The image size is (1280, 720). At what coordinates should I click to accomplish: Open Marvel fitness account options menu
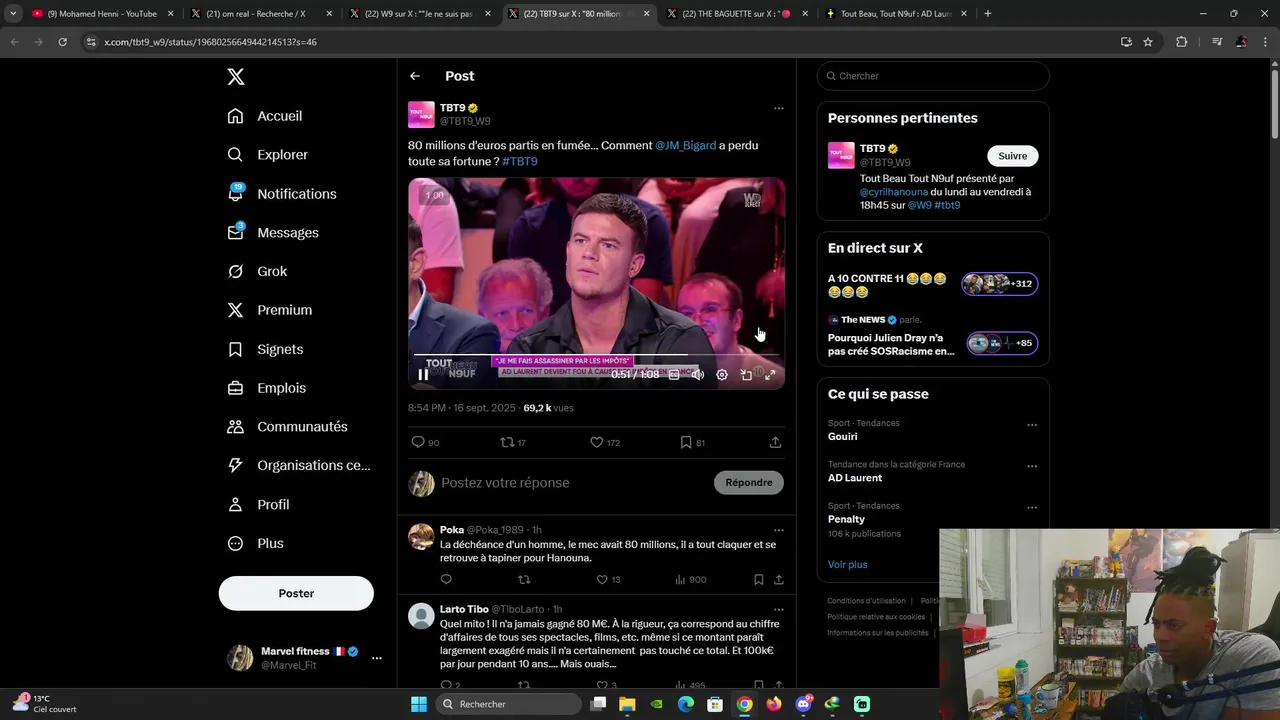(x=376, y=658)
